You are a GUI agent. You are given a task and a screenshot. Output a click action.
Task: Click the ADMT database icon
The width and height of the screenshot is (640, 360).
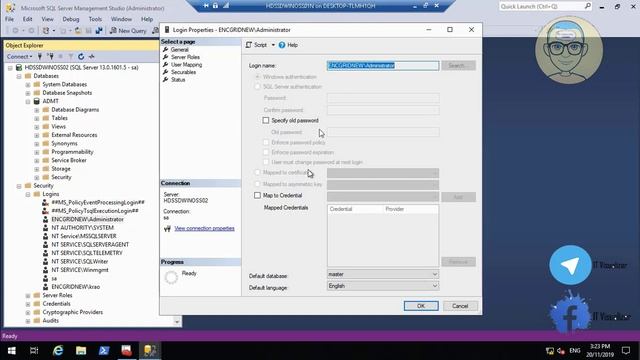click(37, 101)
